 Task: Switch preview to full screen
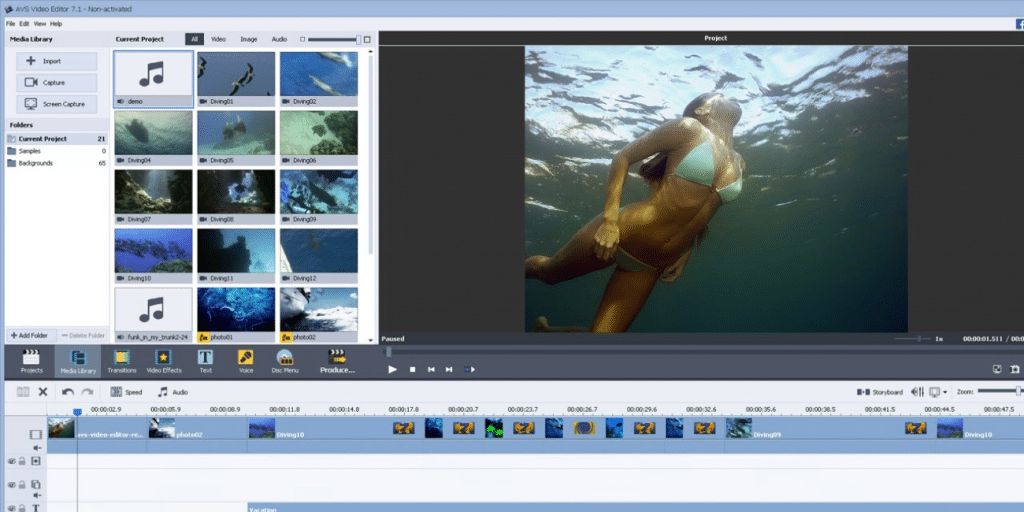click(x=997, y=369)
